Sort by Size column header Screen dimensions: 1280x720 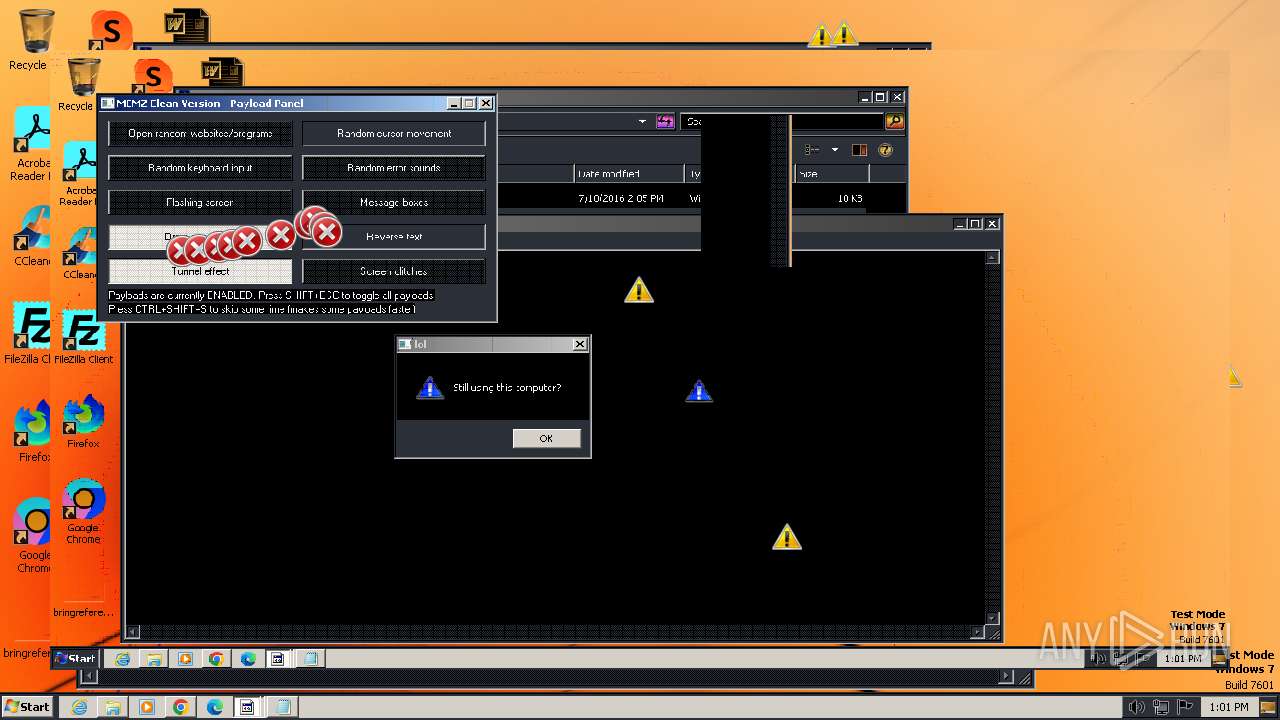click(x=832, y=174)
